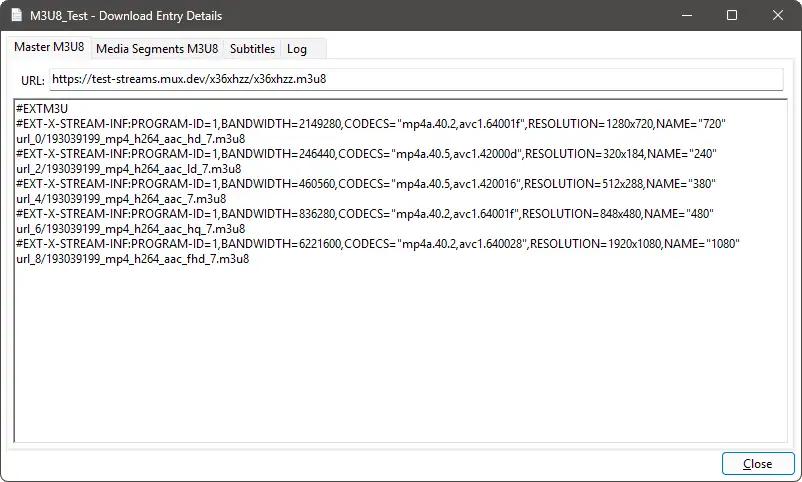
Task: Minimize the Download Entry Details window
Action: pyautogui.click(x=687, y=15)
